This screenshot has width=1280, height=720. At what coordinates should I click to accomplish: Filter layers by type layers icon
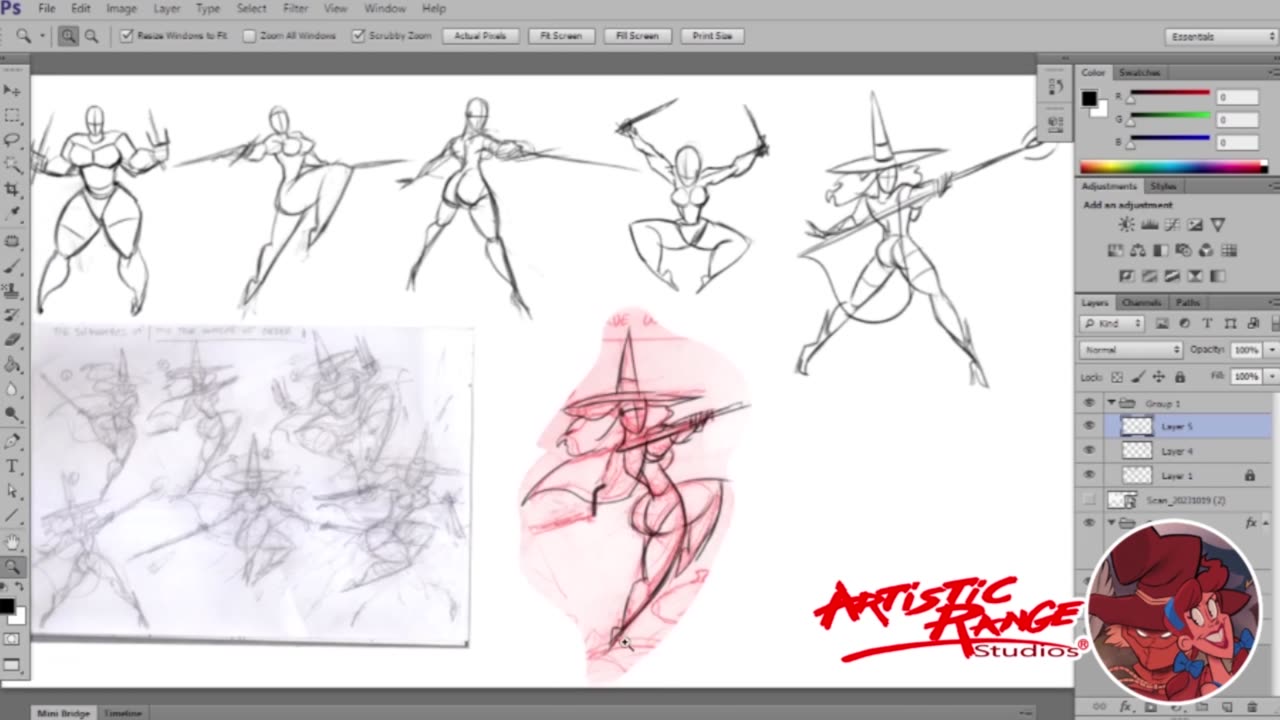[1207, 324]
